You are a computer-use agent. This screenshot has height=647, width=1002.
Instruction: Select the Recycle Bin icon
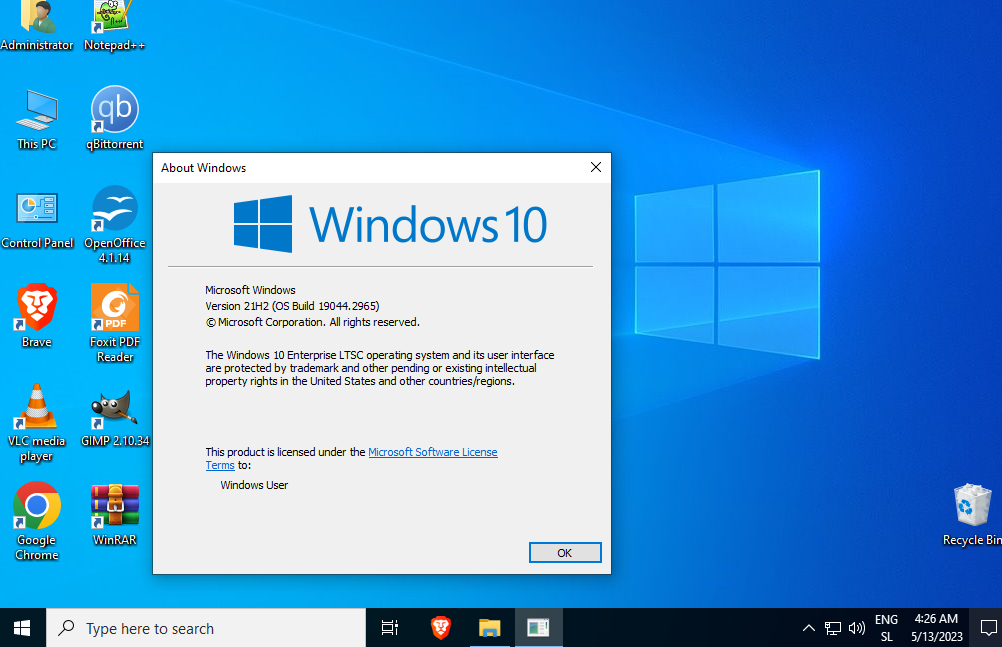(x=972, y=515)
